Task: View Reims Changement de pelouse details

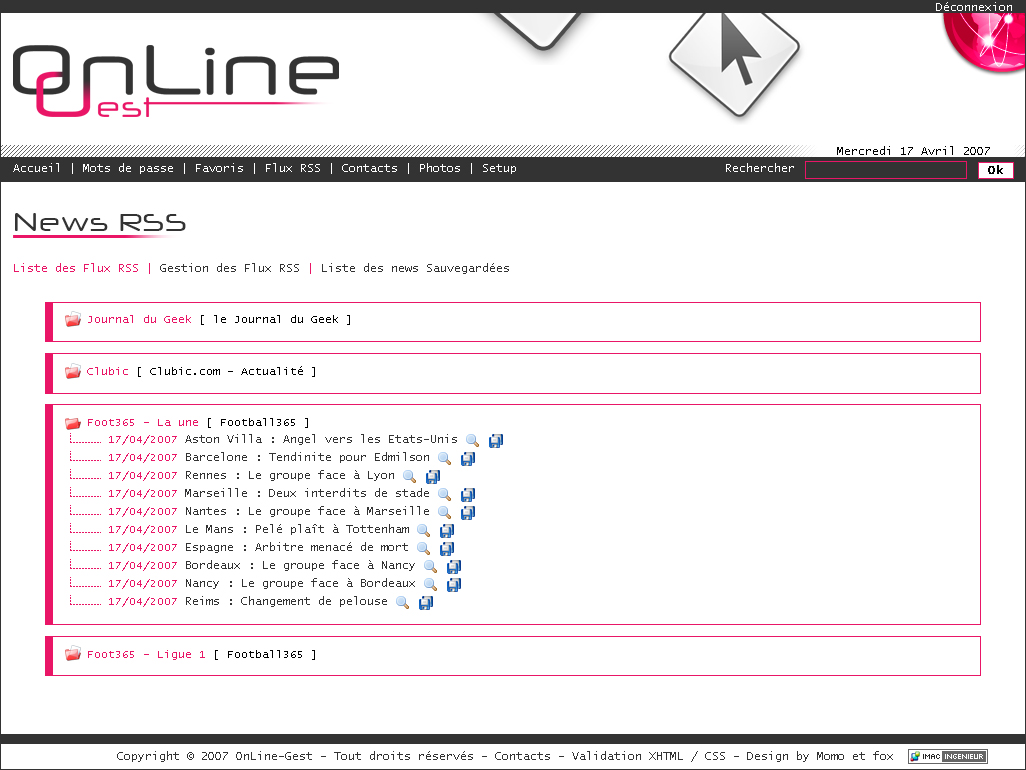Action: pyautogui.click(x=402, y=602)
